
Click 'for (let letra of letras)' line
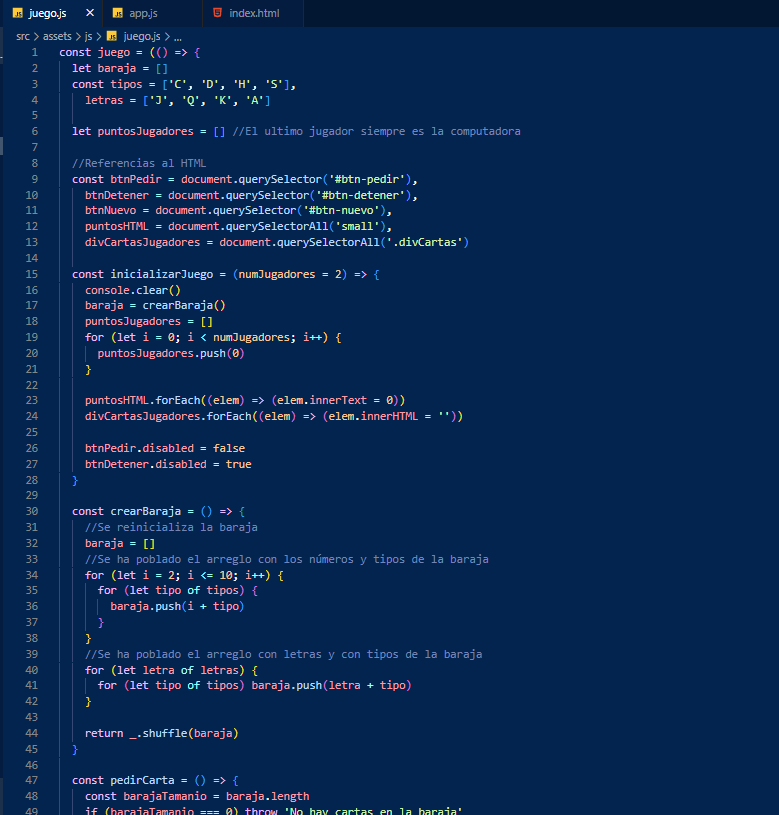tap(171, 671)
